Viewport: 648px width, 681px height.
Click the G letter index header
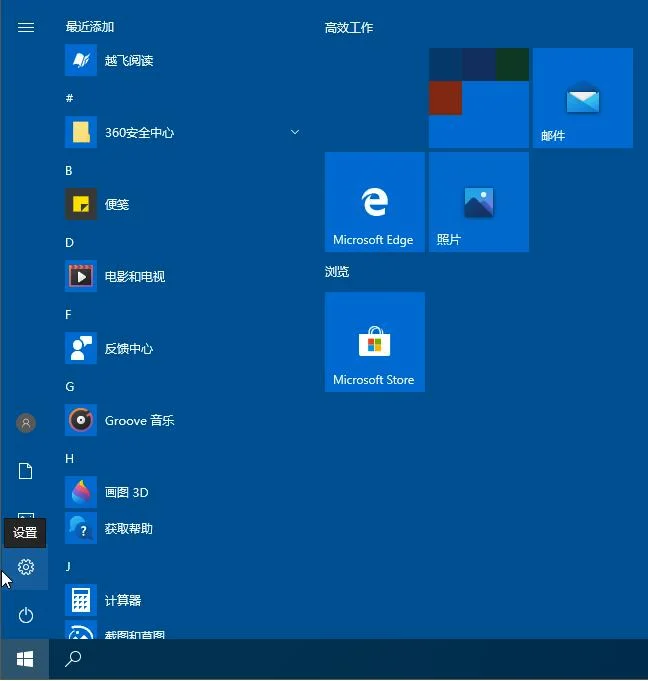coord(69,387)
